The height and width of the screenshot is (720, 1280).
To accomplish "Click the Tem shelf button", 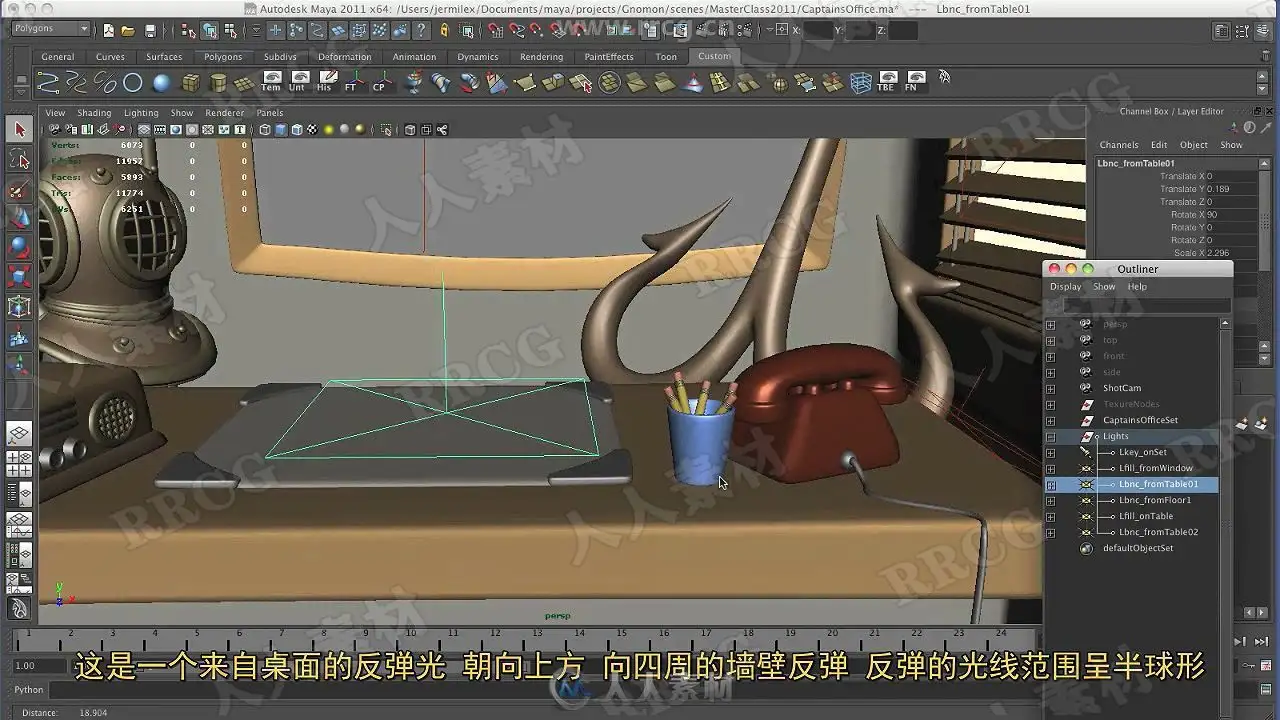I will pyautogui.click(x=271, y=83).
